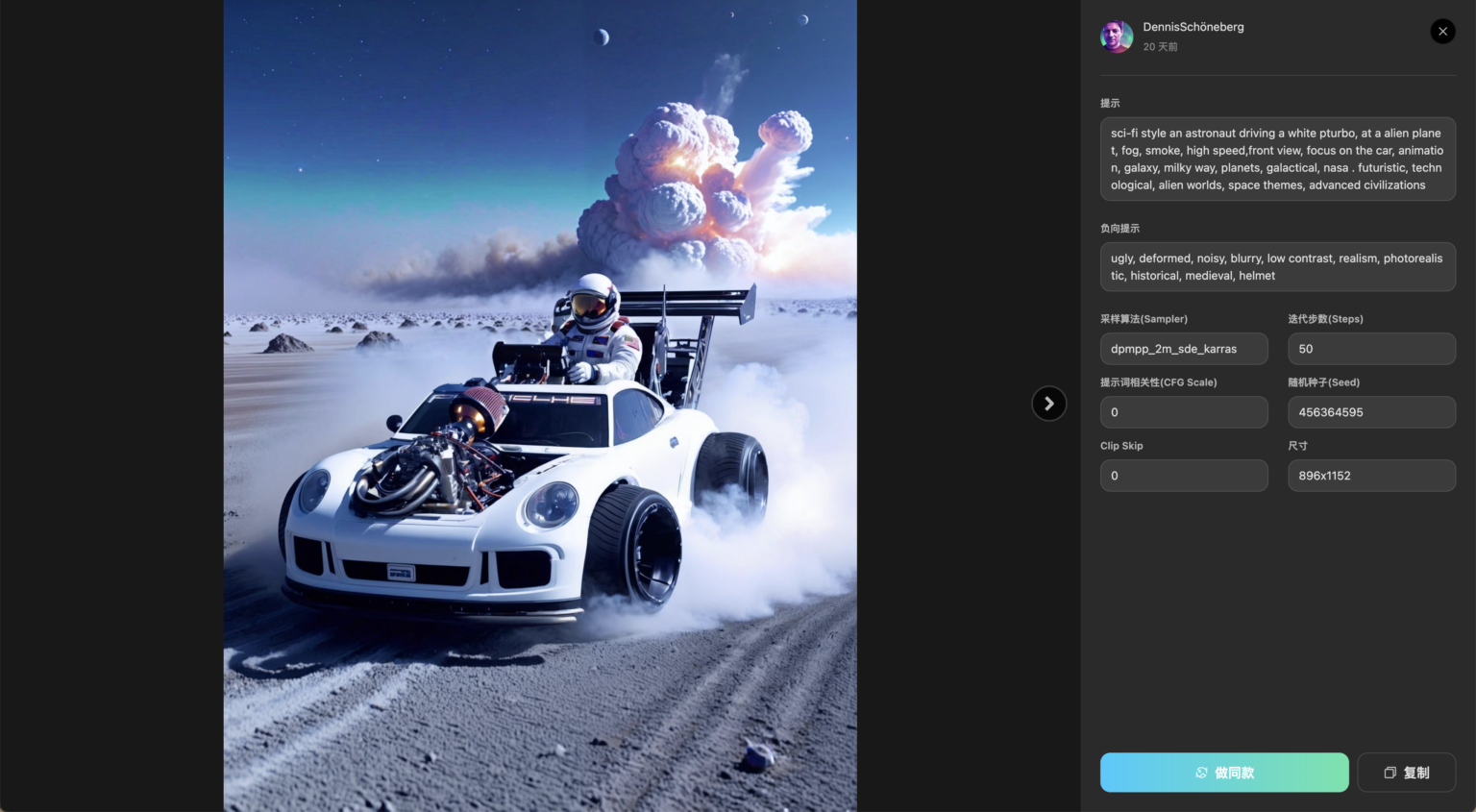The height and width of the screenshot is (812, 1476).
Task: Close the image detail panel
Action: 1442,32
